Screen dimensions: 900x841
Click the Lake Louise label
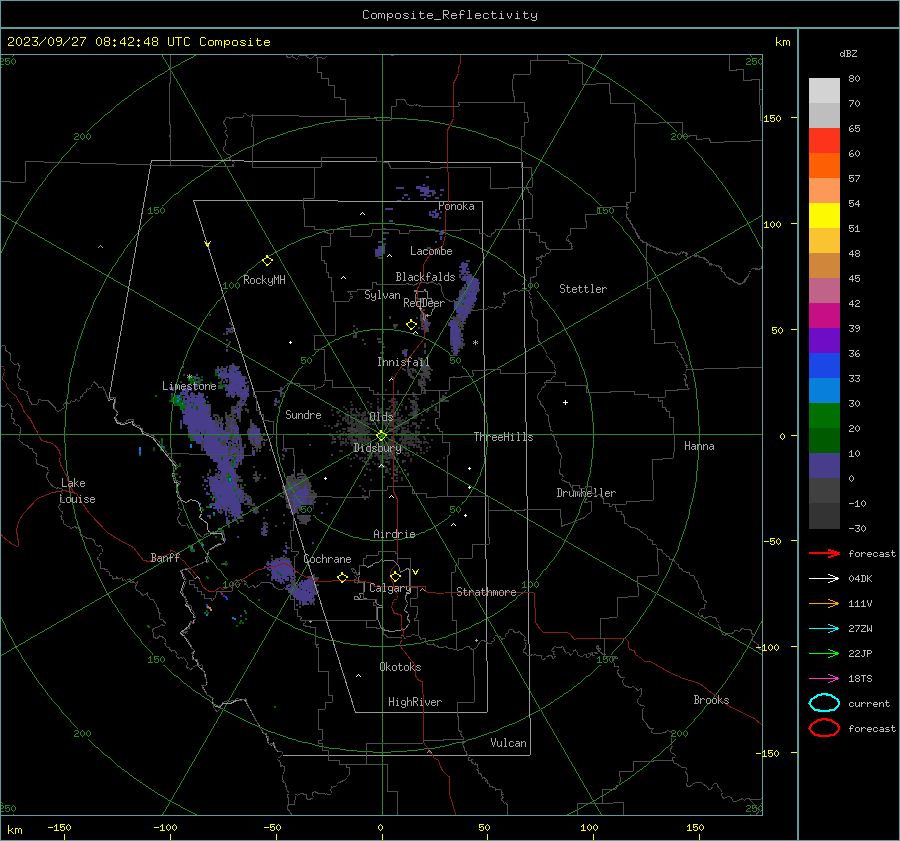(78, 491)
